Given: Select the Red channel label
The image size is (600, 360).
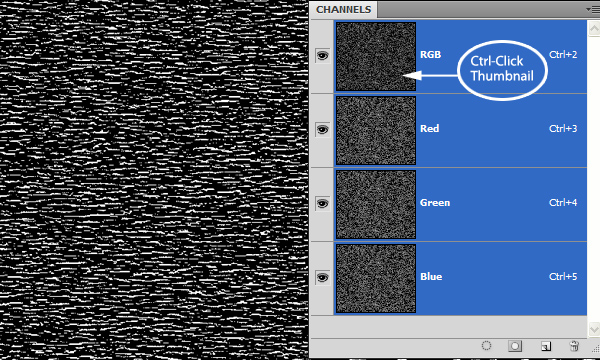Looking at the screenshot, I should pos(429,129).
